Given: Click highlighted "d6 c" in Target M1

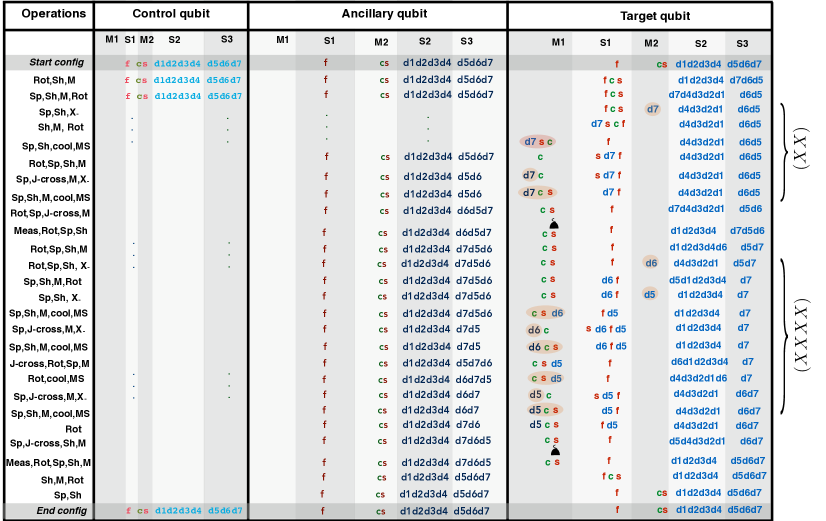Looking at the screenshot, I should point(538,330).
